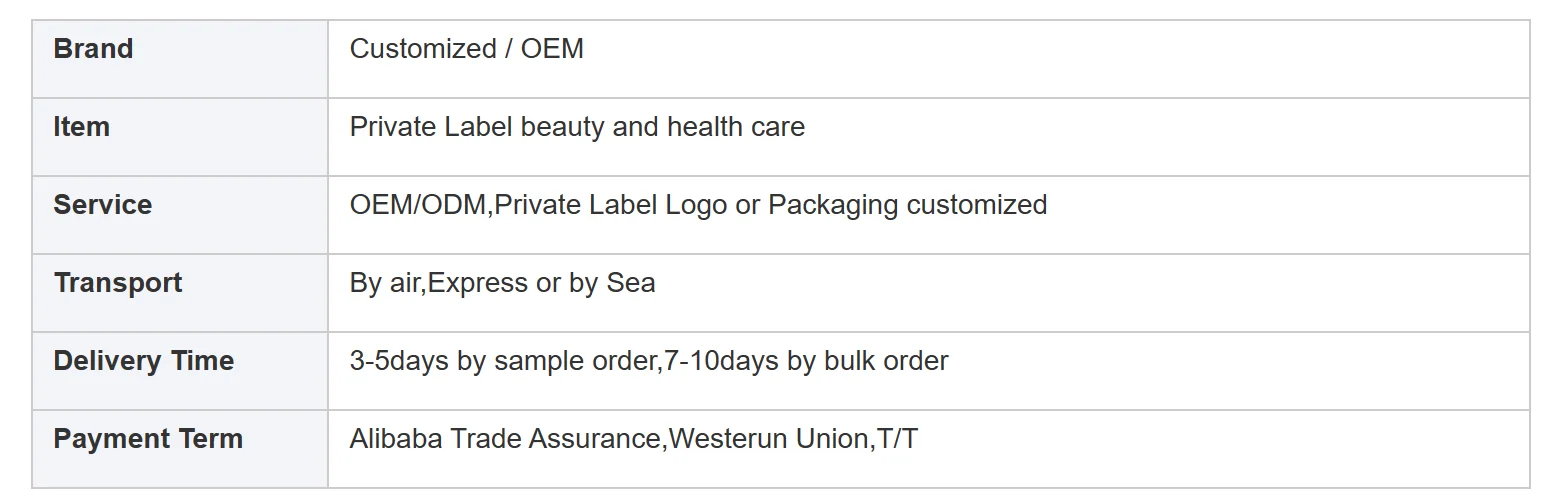Viewport: 1552px width, 496px height.
Task: Click Alibaba Trade Assurance payment text
Action: [x=505, y=439]
